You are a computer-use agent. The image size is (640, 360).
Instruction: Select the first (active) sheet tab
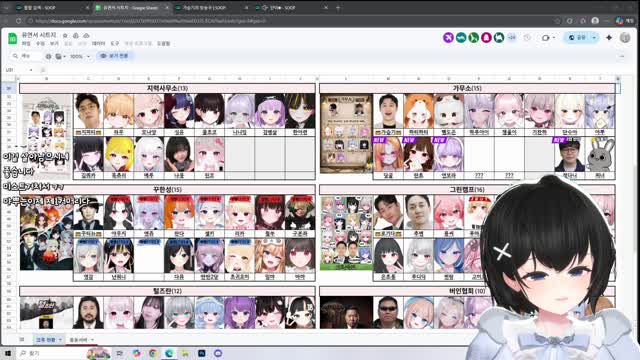(48, 339)
